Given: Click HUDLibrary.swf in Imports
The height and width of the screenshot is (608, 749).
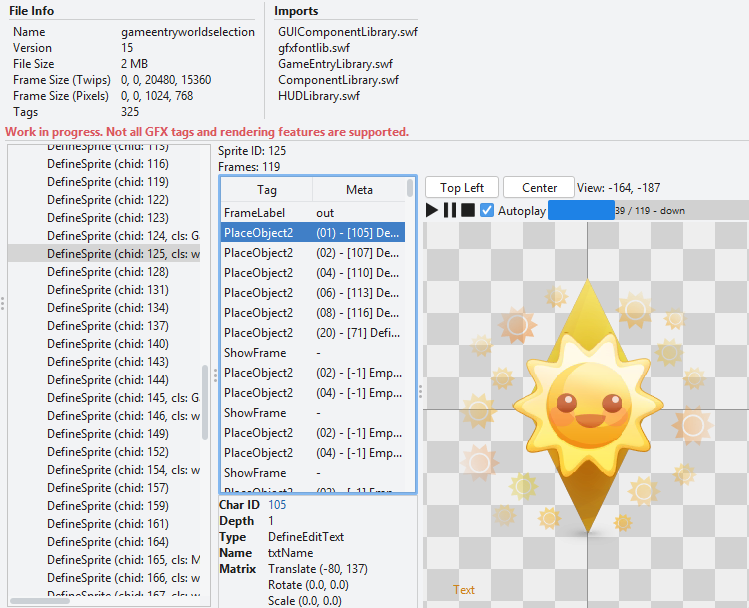Looking at the screenshot, I should click(319, 96).
